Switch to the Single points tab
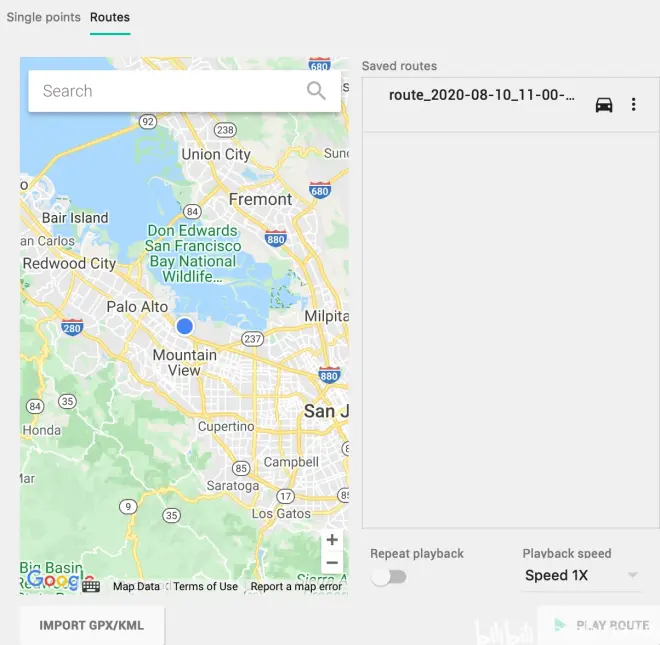660x645 pixels. 44,17
